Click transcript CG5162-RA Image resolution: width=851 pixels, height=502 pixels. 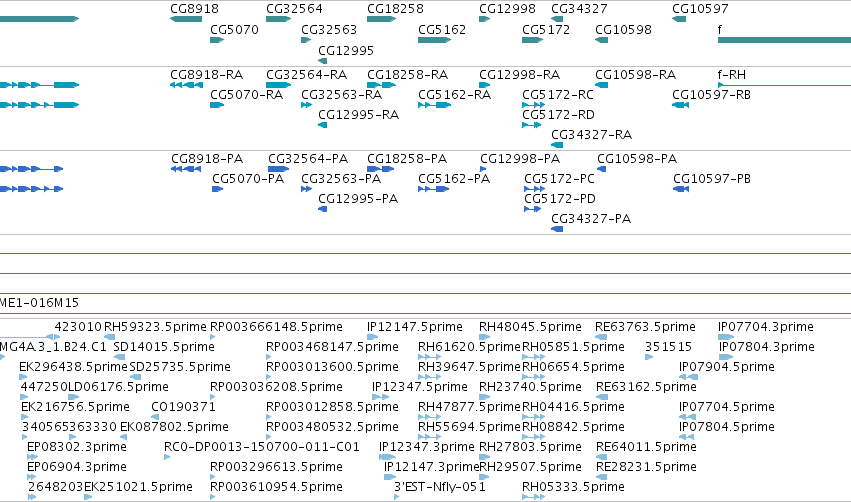click(x=454, y=95)
